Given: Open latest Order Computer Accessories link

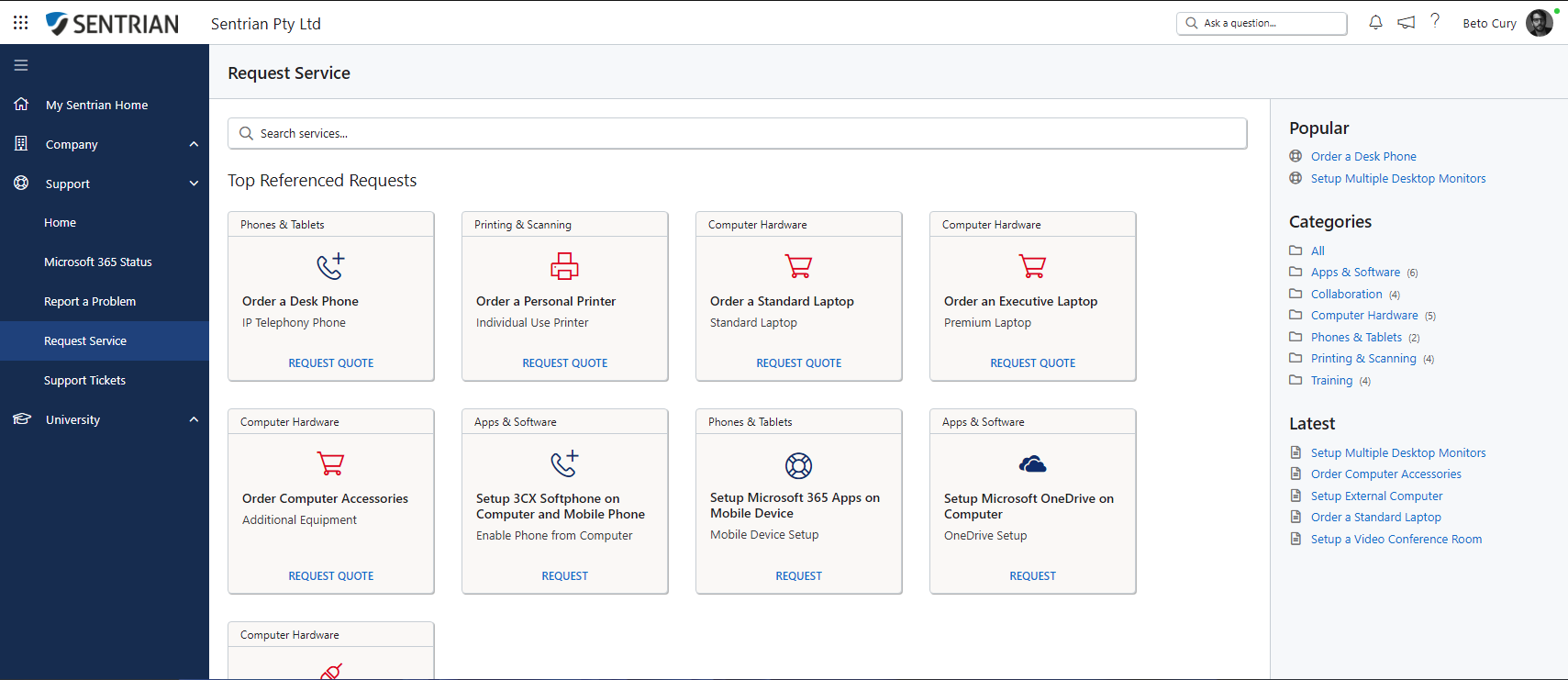Looking at the screenshot, I should (x=1385, y=474).
